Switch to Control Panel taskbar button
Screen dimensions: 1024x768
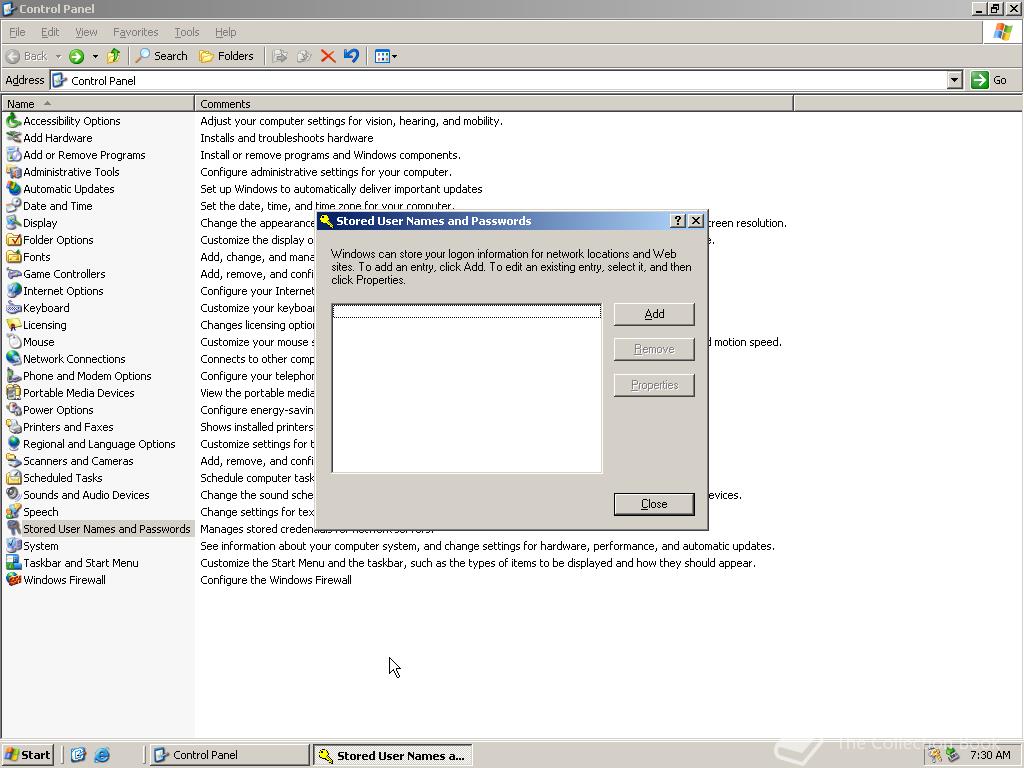(229, 755)
